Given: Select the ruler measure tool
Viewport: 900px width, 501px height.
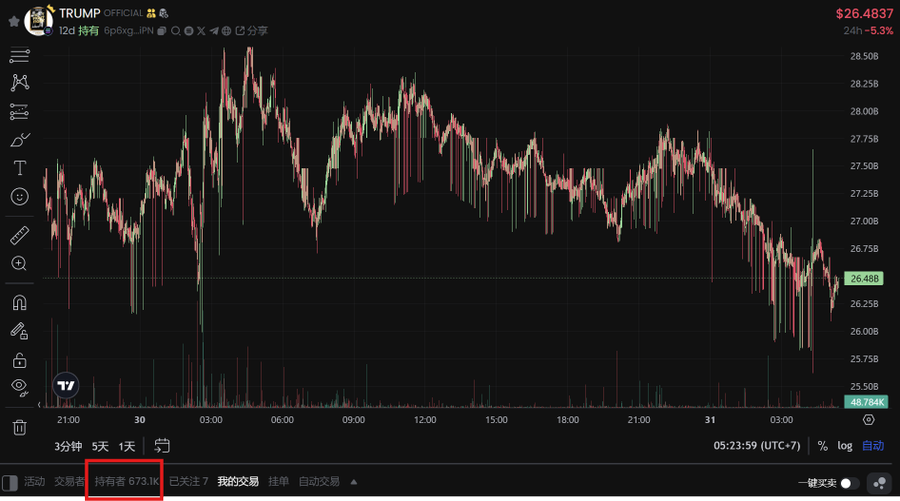Looking at the screenshot, I should [x=19, y=237].
